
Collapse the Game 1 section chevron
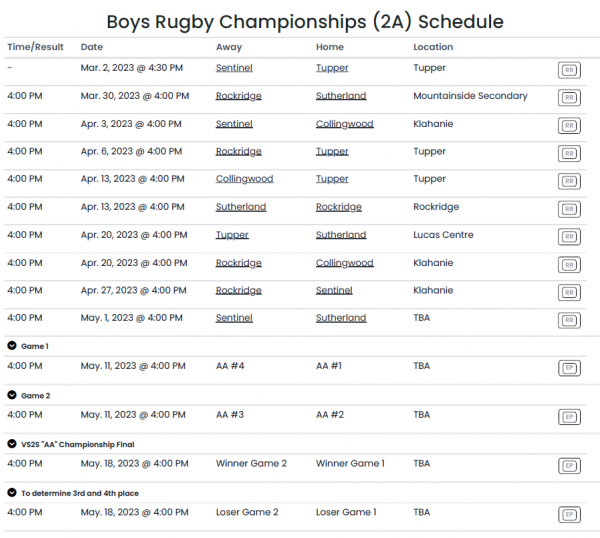pos(12,346)
